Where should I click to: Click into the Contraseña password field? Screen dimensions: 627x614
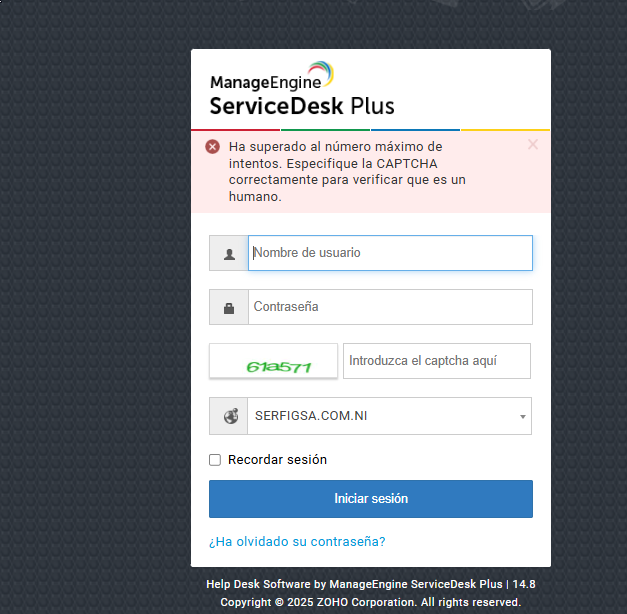[390, 307]
